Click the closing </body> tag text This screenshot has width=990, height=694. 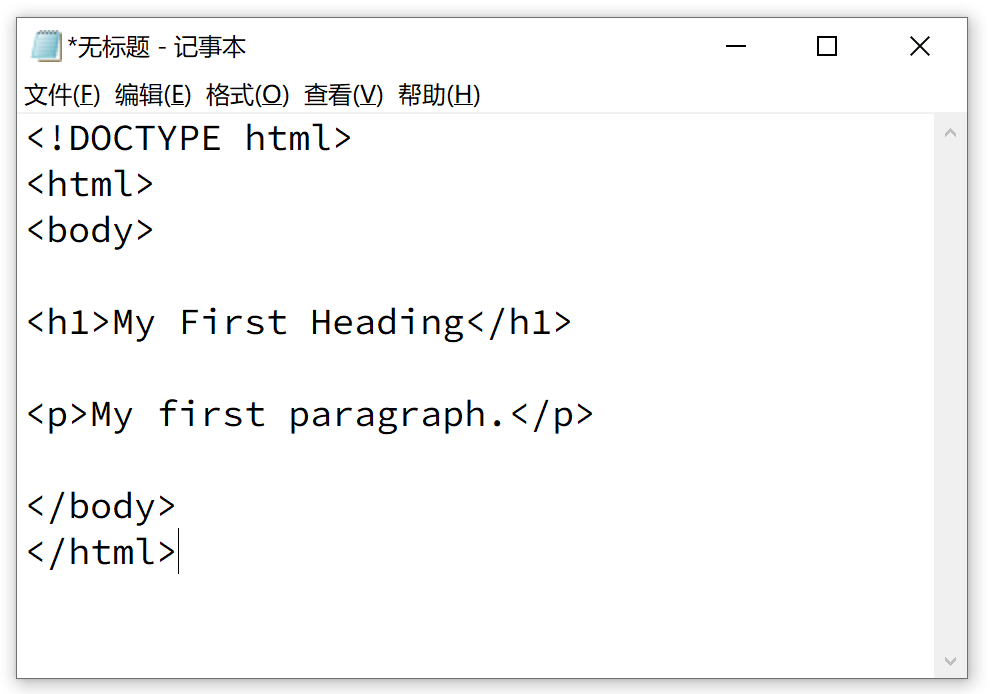[101, 506]
